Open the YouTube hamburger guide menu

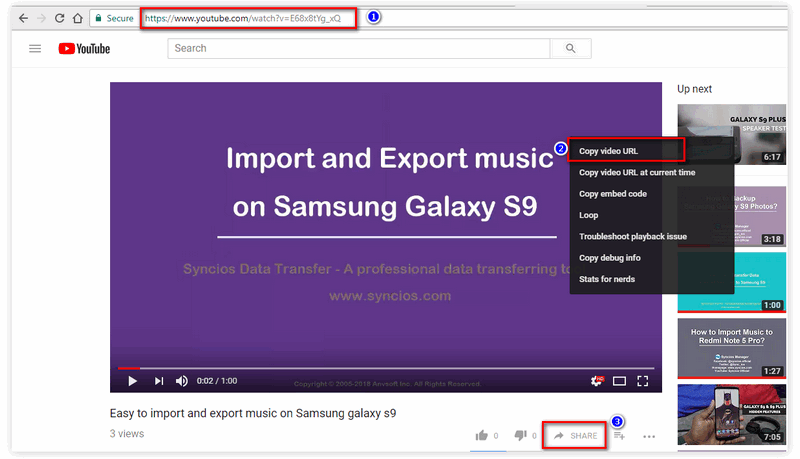click(35, 48)
